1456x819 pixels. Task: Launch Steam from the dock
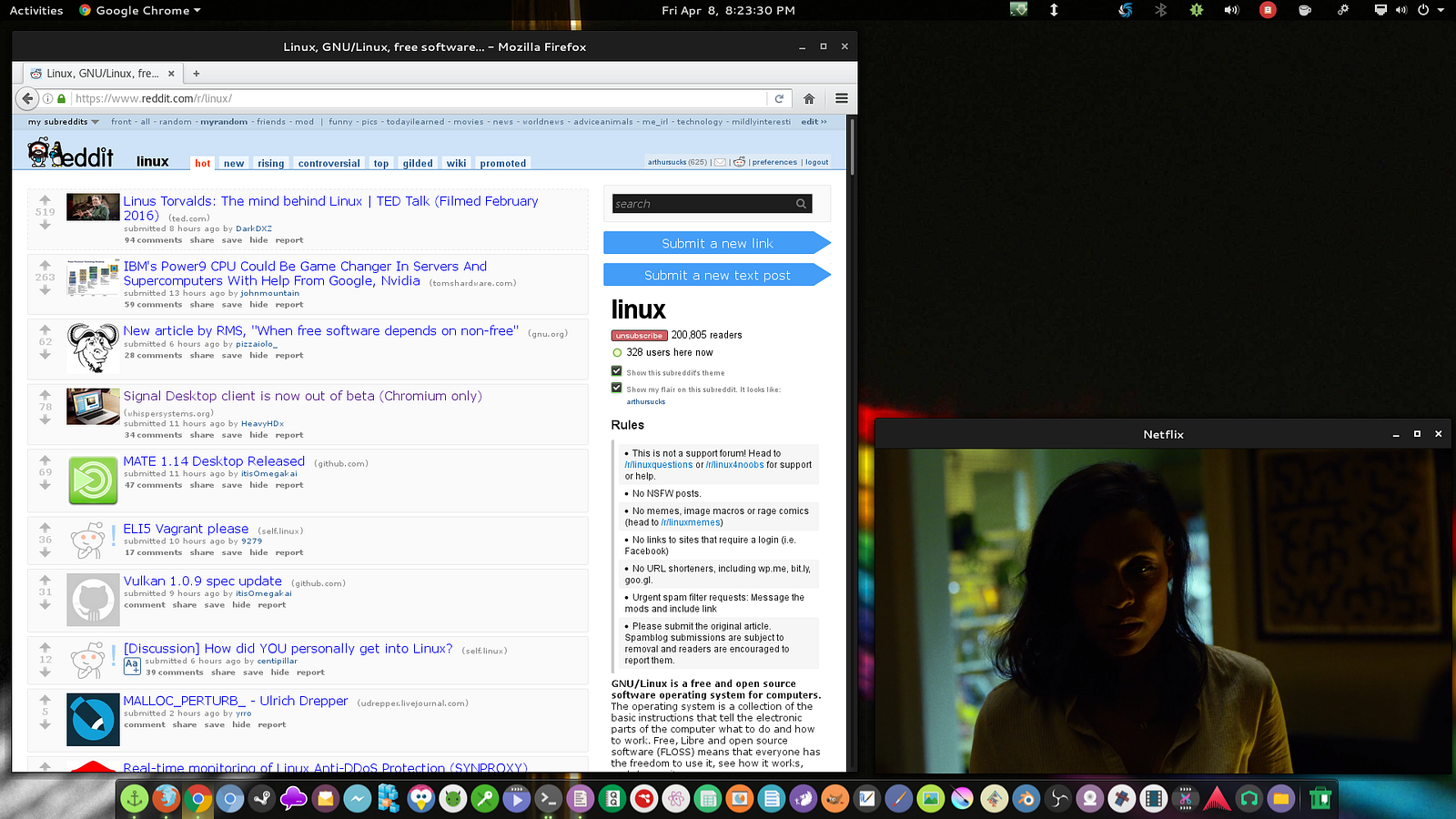261,799
